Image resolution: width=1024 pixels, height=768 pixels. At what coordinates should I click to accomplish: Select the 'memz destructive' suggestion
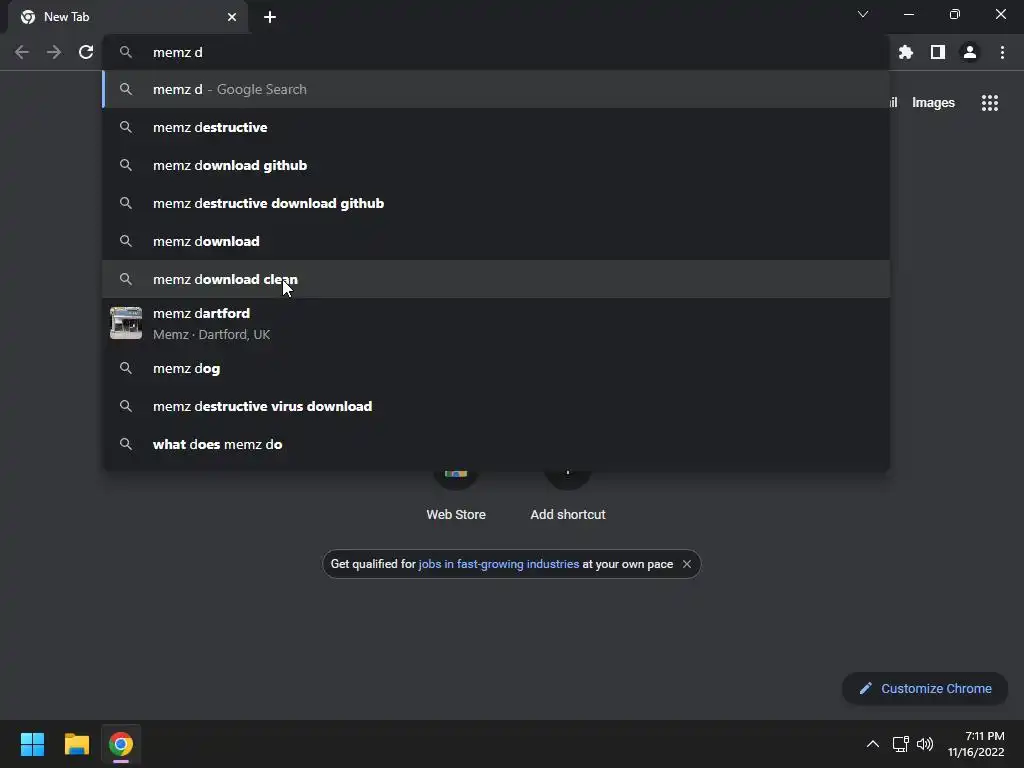pos(496,127)
